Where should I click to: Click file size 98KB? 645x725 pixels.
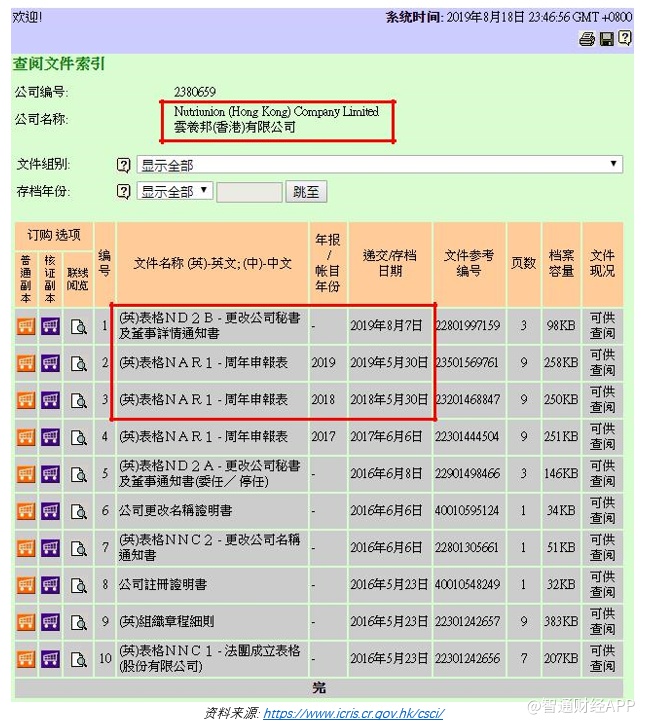pos(561,326)
